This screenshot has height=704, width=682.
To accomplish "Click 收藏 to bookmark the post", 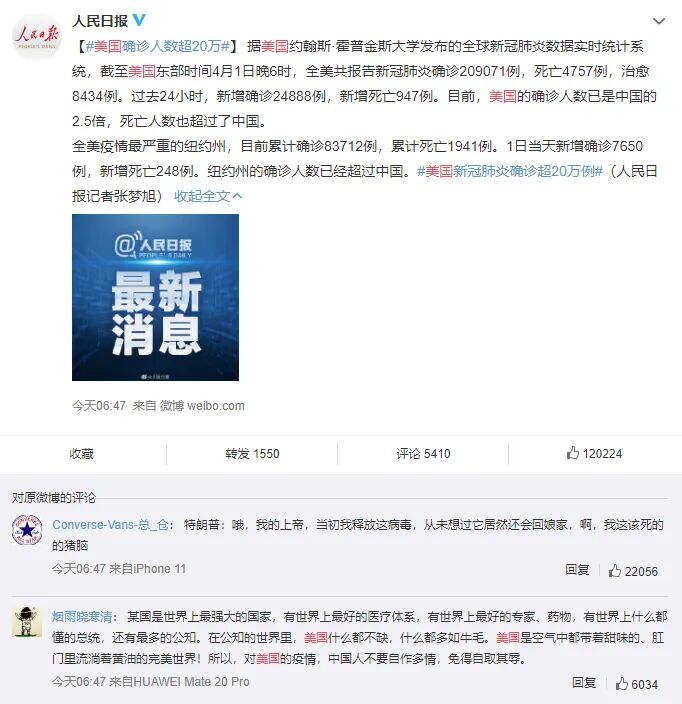I will point(81,453).
